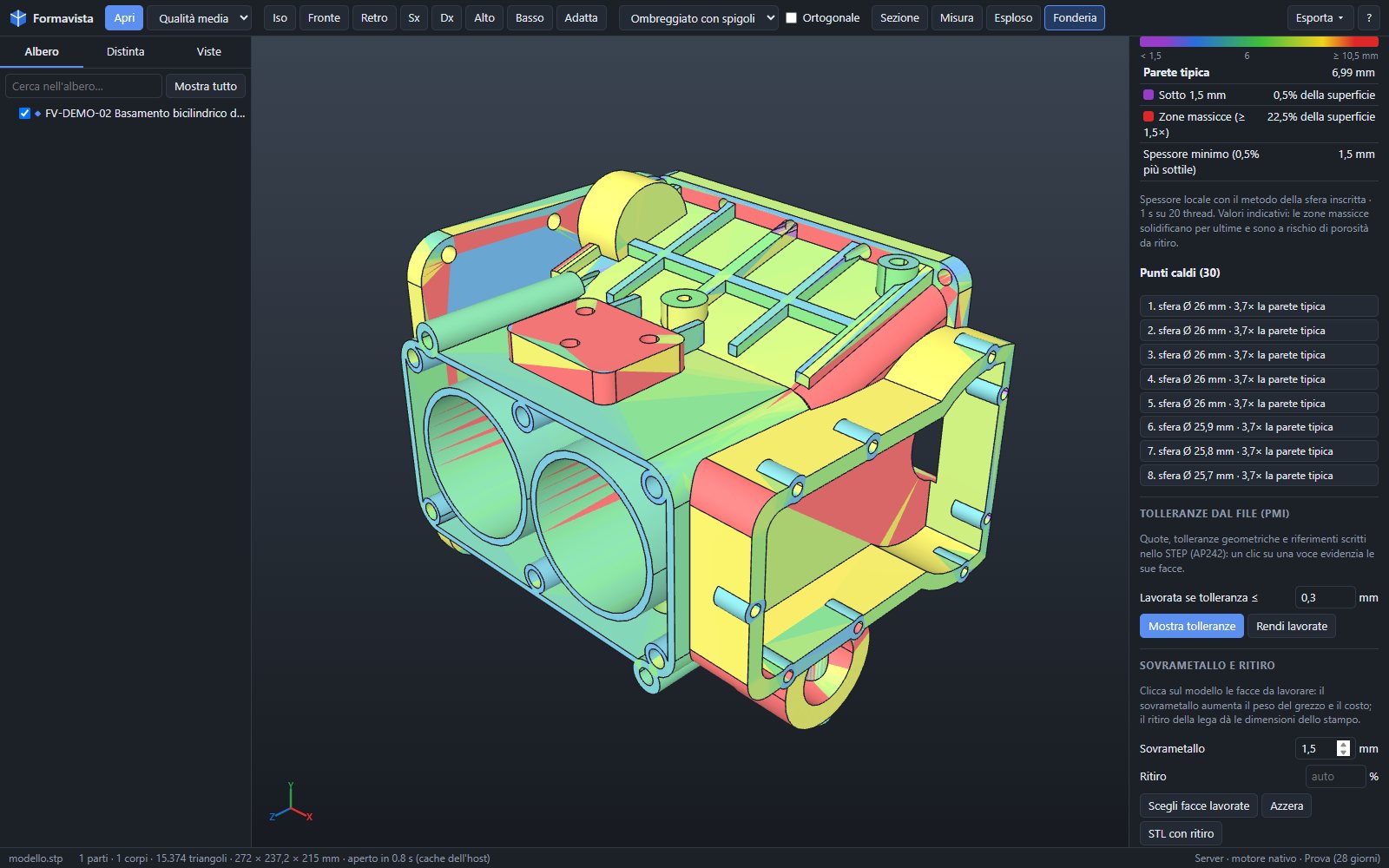1389x868 pixels.
Task: Uncheck the FV-DEMO-02 Basamento tree checkbox
Action: click(24, 114)
